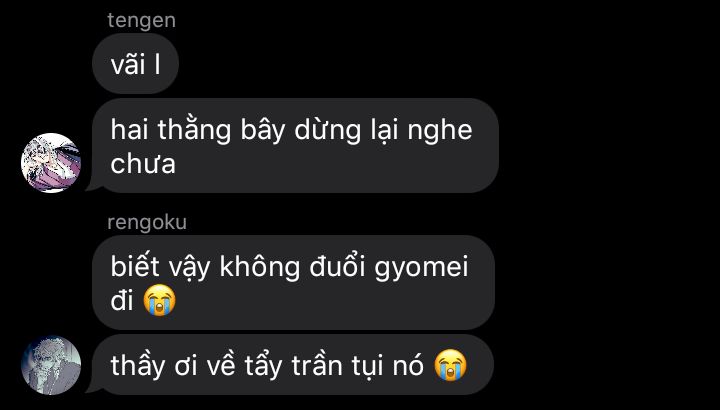This screenshot has width=720, height=410.
Task: Select the 'thầy ơi về tẩy trần' message
Action: [x=293, y=365]
